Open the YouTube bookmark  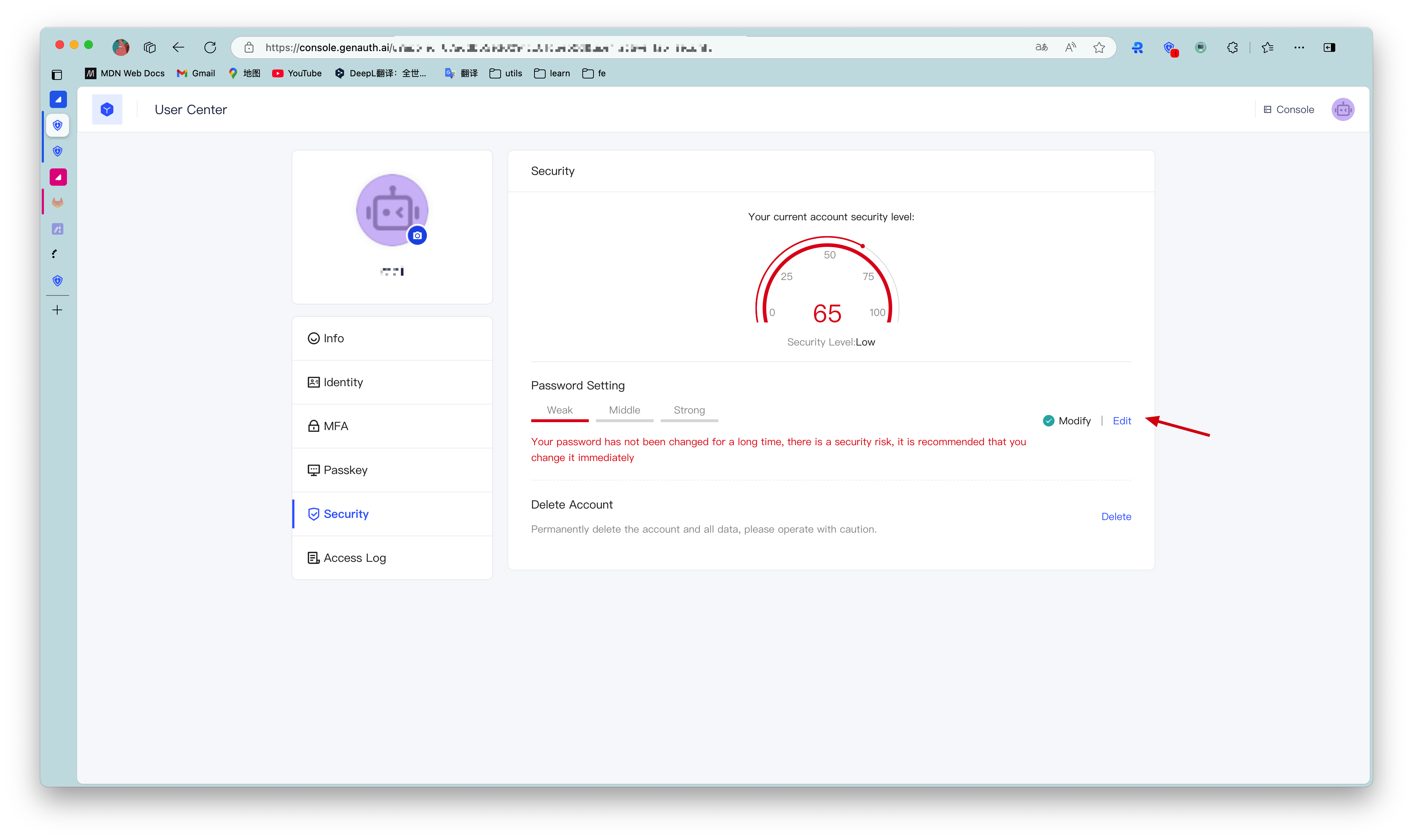tap(297, 73)
